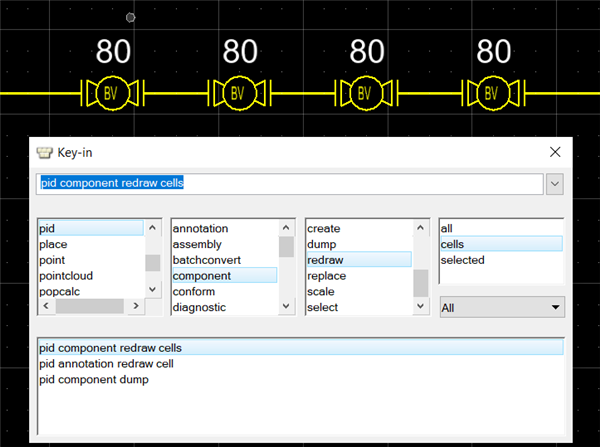Click right arrow of horizontal scrollbar
This screenshot has height=447, width=600.
(136, 306)
